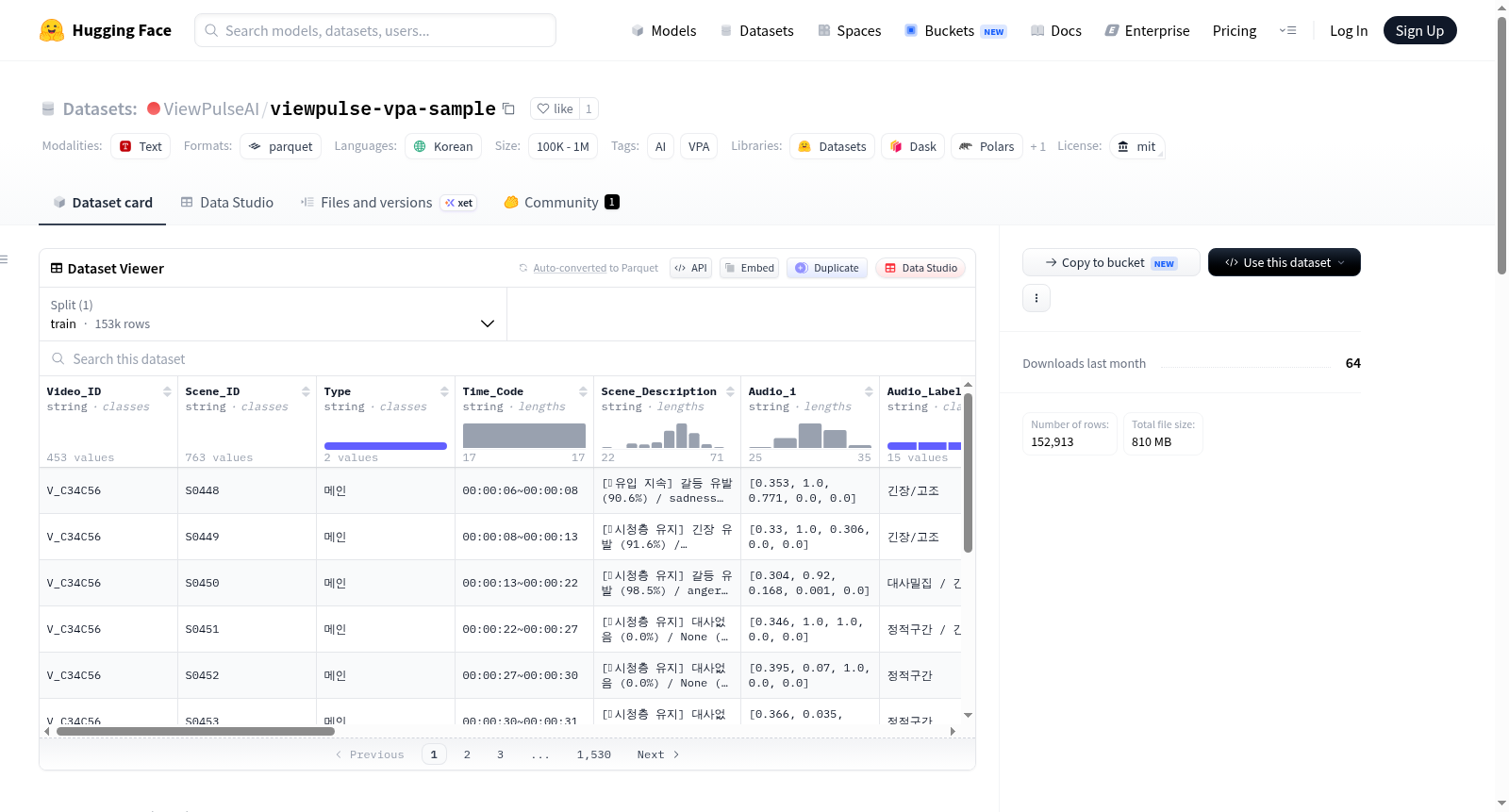Go to page 2 of results
Screen dimensions: 1509x812
(467, 754)
